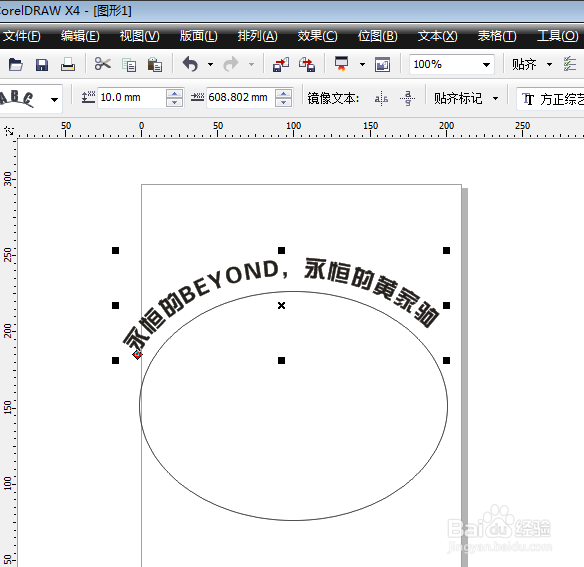The height and width of the screenshot is (567, 584).
Task: Click the red text-on-path offset glyph
Action: 137,354
